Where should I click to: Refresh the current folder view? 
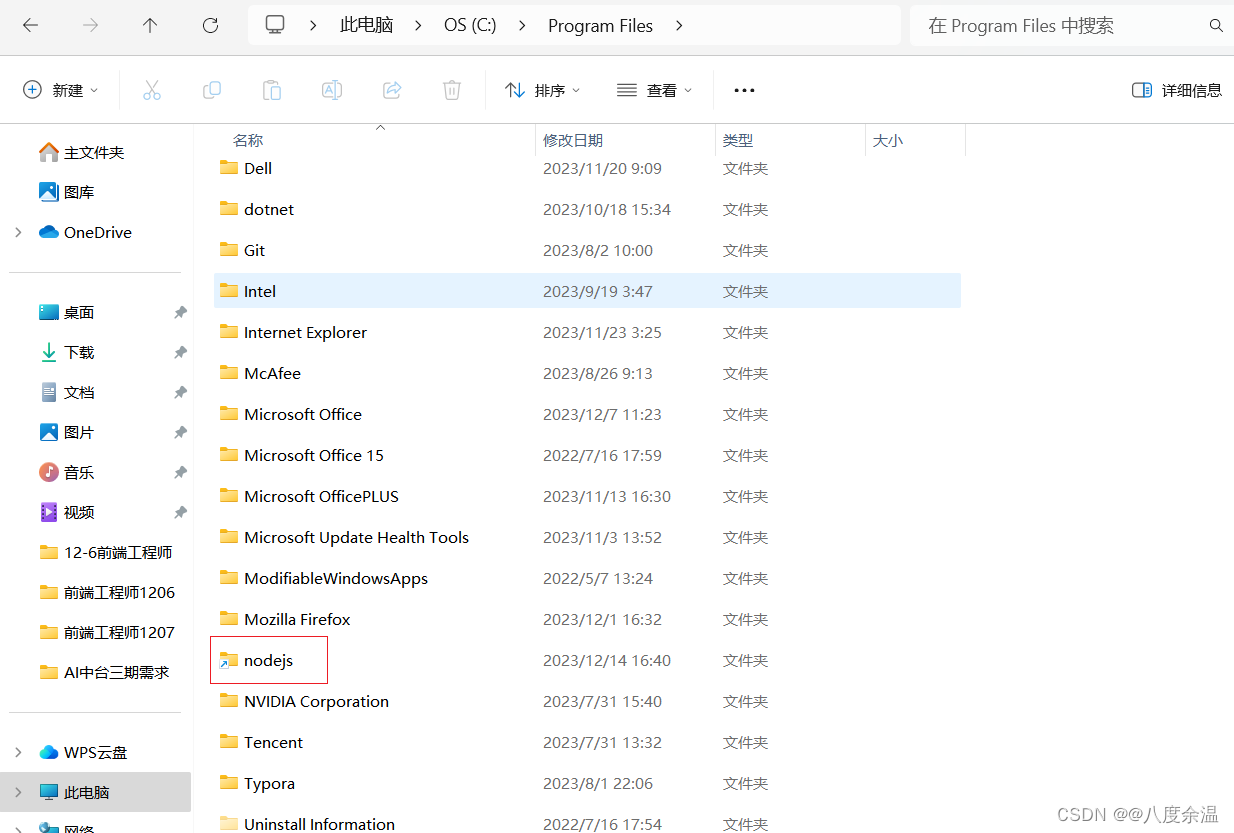click(210, 26)
